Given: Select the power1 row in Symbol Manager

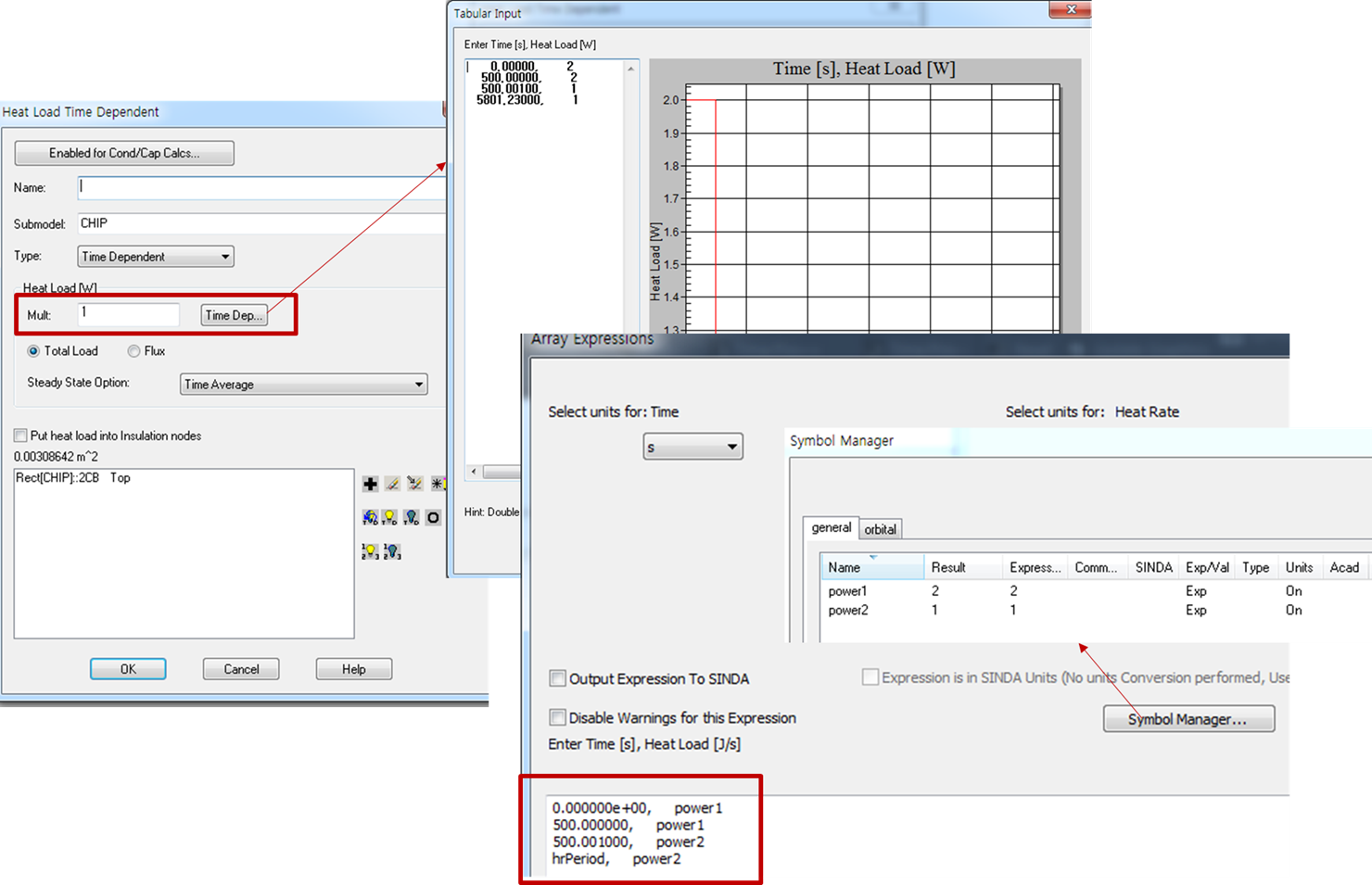Looking at the screenshot, I should click(x=1094, y=591).
